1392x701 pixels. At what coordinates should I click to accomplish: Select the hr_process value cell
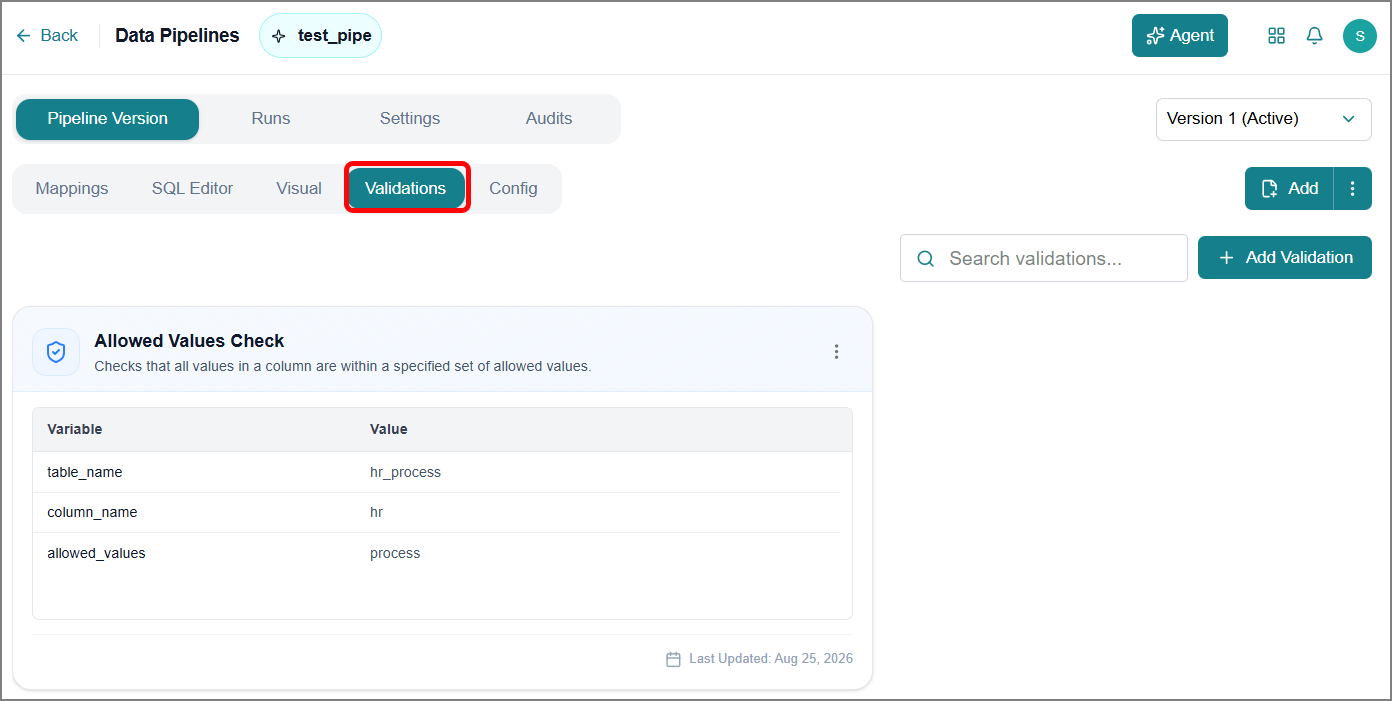(x=405, y=472)
